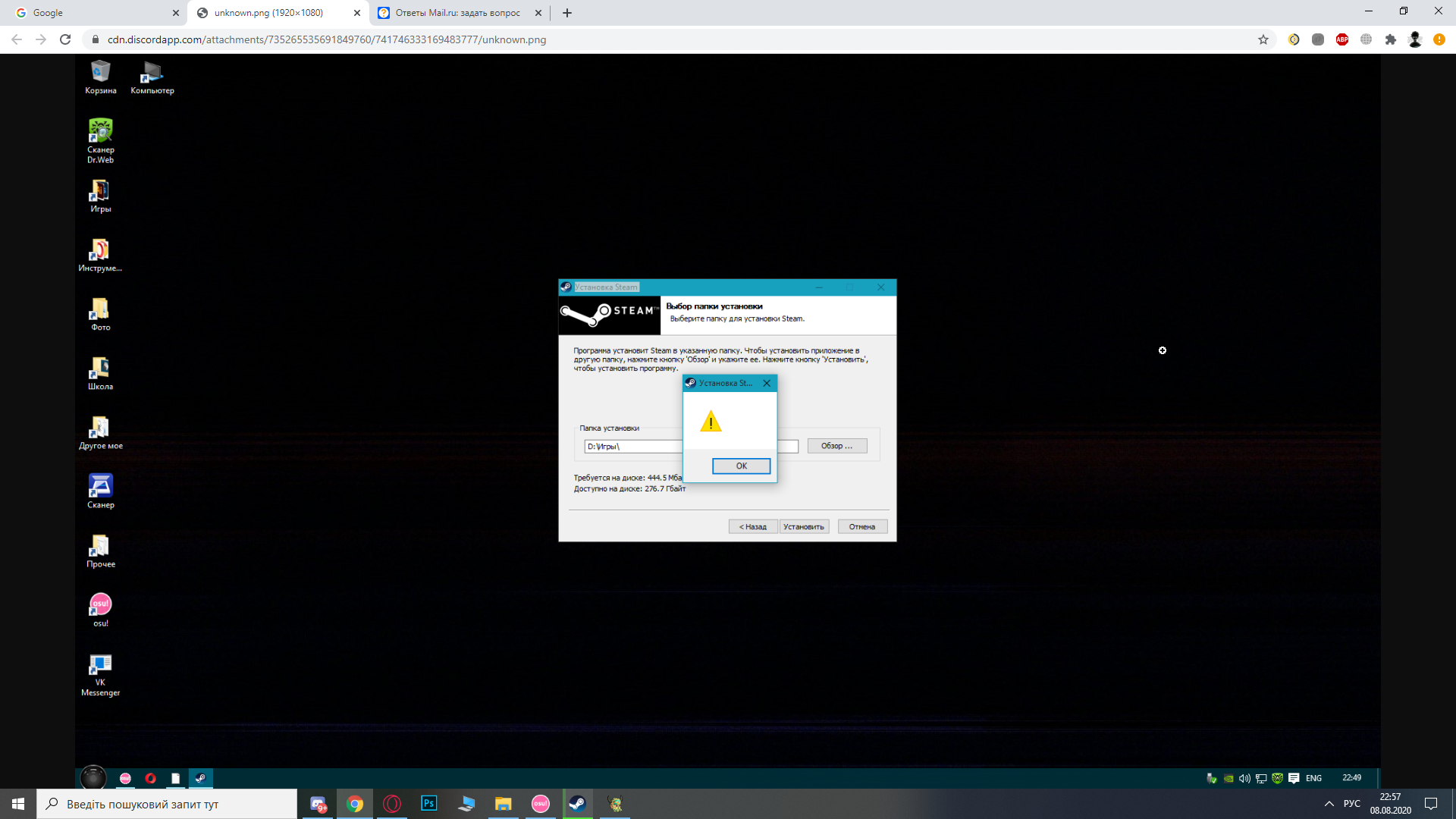Open the taskbar clock showing 22:57

[1390, 804]
